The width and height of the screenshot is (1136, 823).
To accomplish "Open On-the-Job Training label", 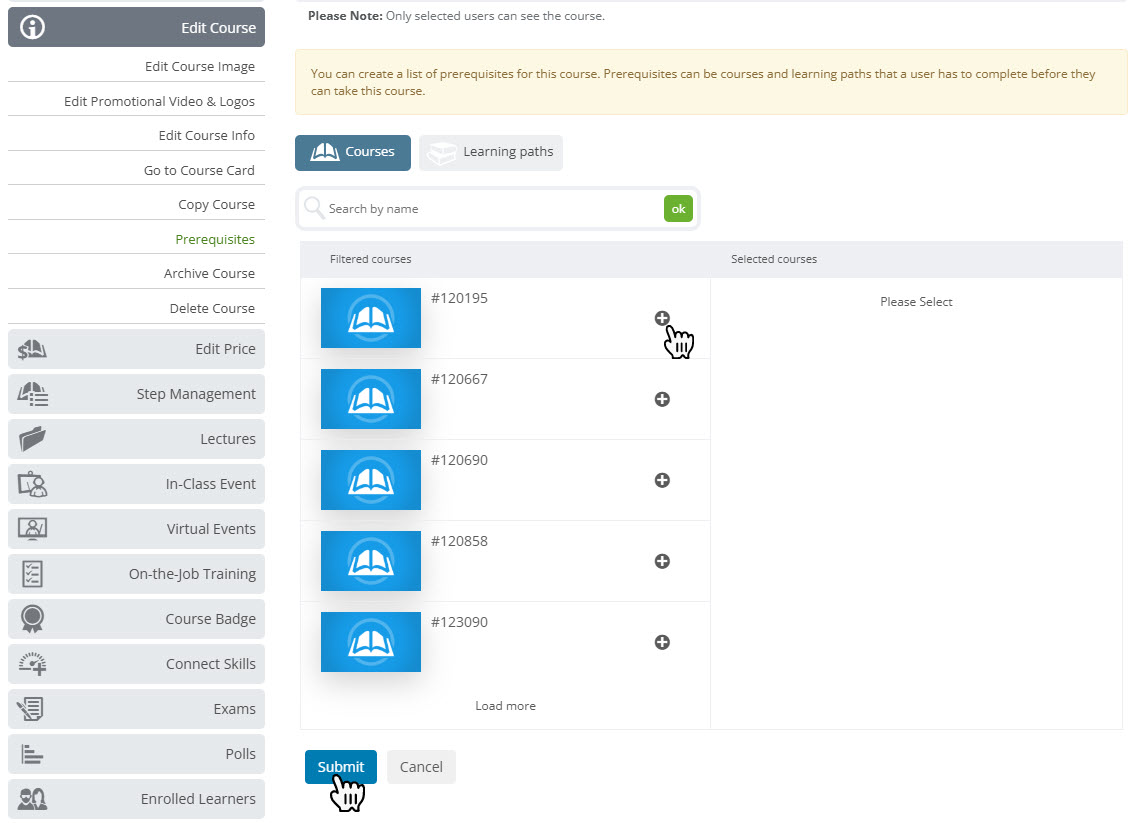I will 192,574.
